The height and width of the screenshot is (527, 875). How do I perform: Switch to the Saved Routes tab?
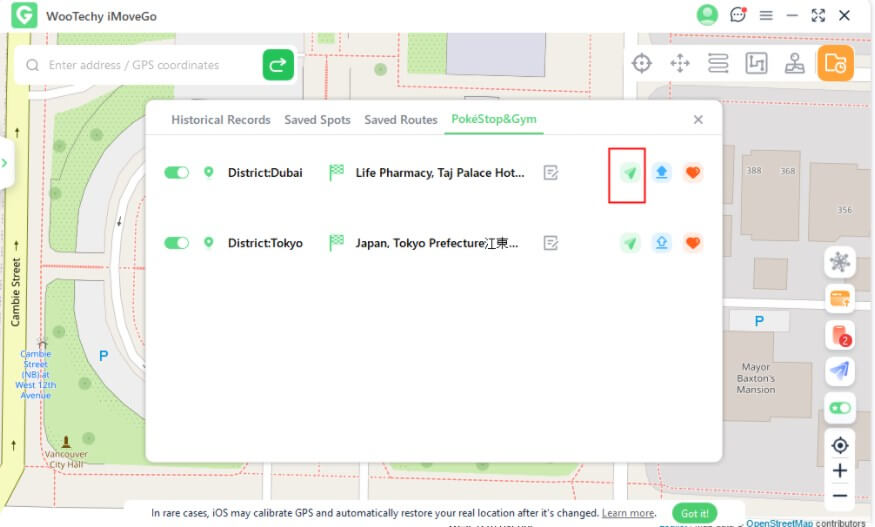click(x=400, y=120)
